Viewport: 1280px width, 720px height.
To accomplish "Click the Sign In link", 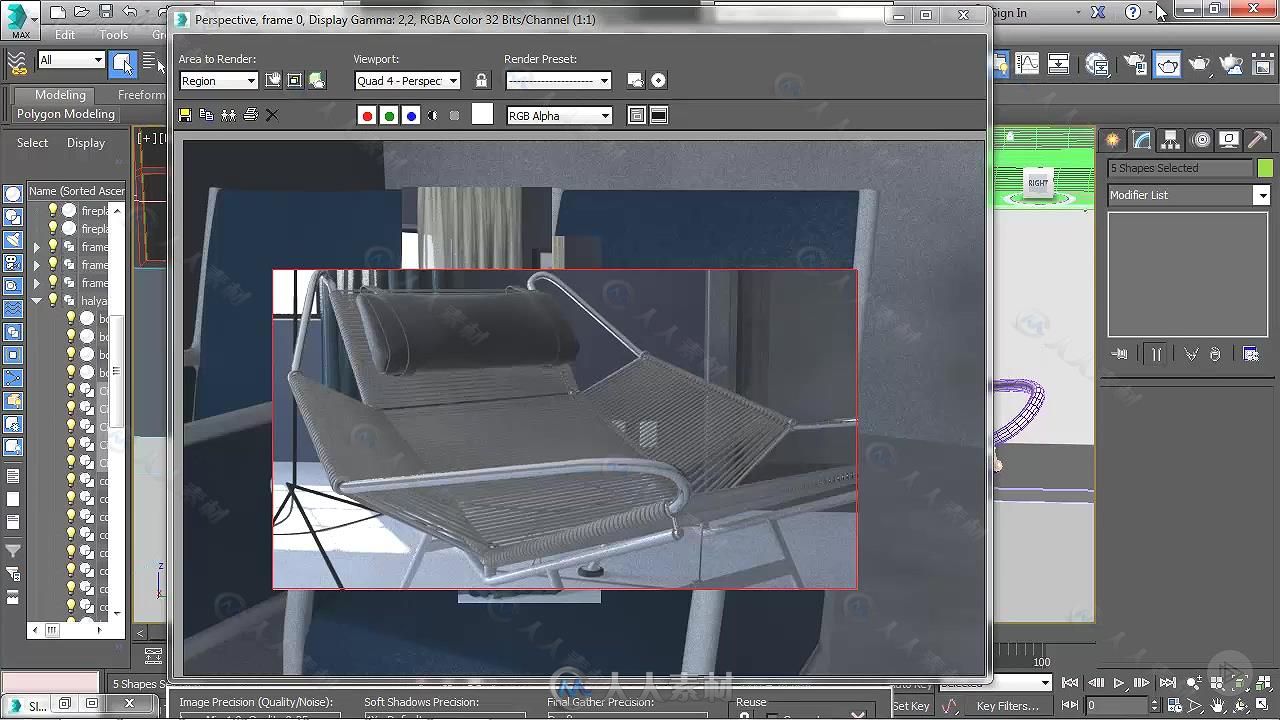I will coord(1009,13).
